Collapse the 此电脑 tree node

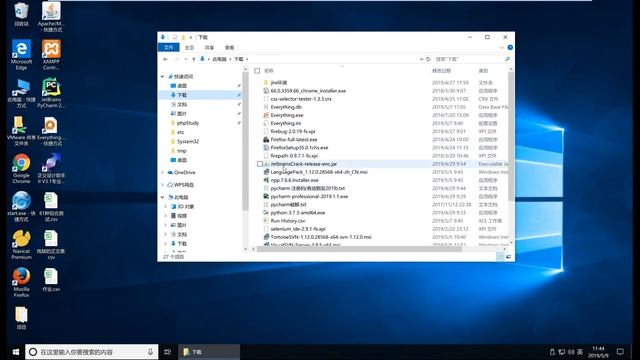[162, 197]
